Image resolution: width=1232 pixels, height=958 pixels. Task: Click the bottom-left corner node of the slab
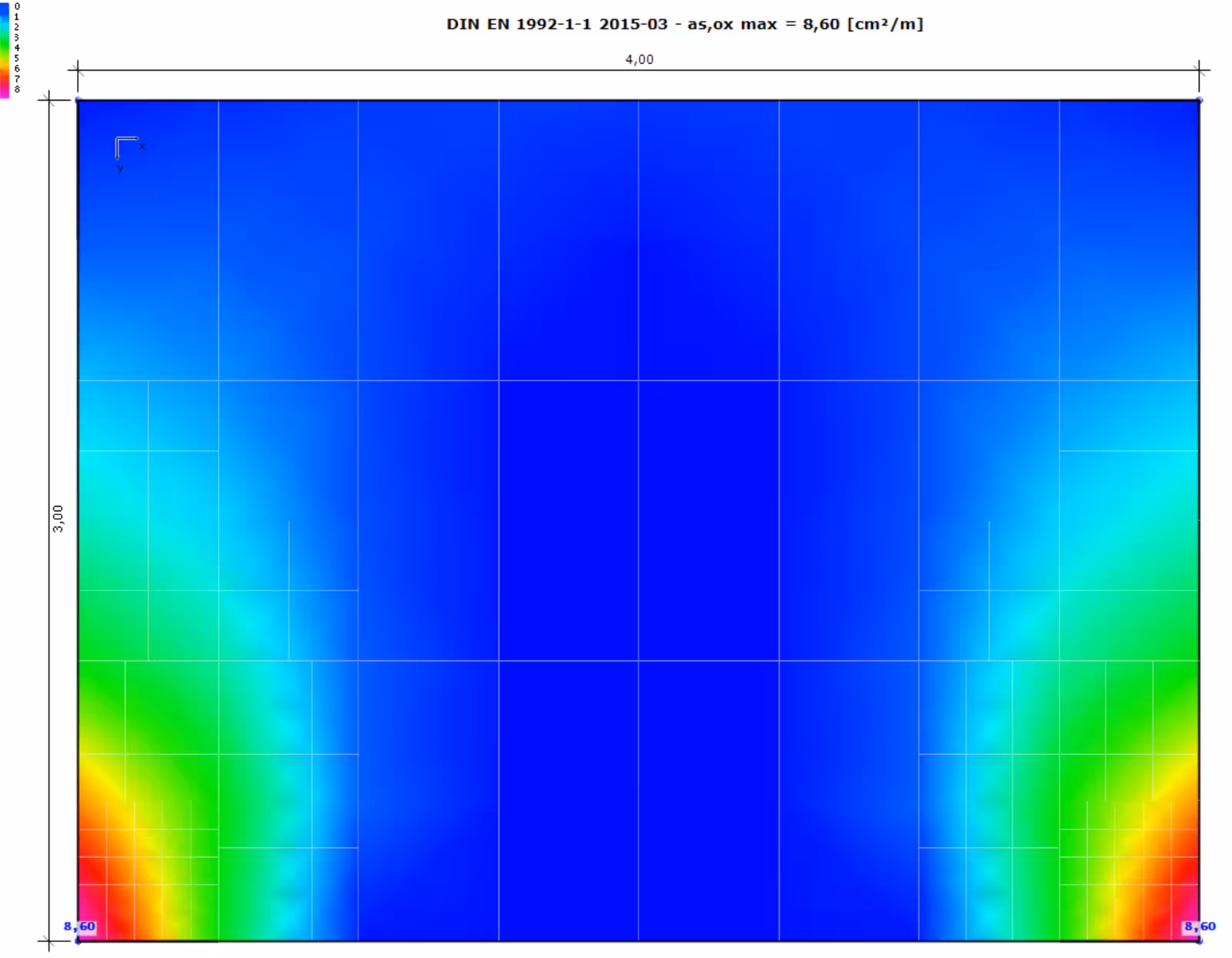click(78, 940)
